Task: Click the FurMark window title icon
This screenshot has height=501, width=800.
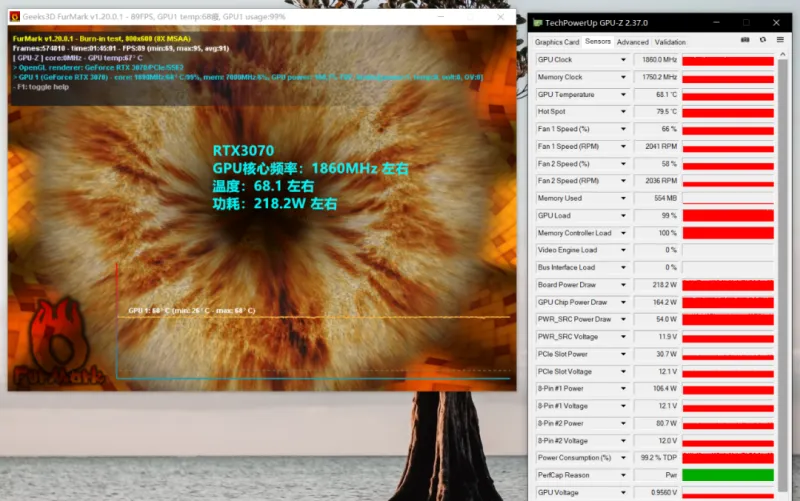Action: (15, 17)
